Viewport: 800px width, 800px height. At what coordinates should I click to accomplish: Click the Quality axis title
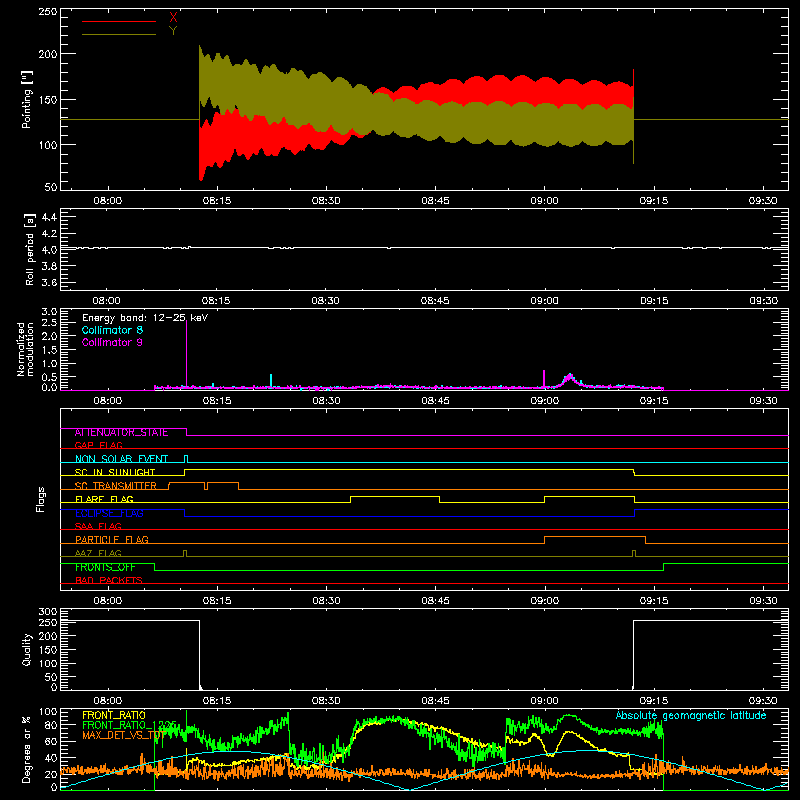coord(27,649)
